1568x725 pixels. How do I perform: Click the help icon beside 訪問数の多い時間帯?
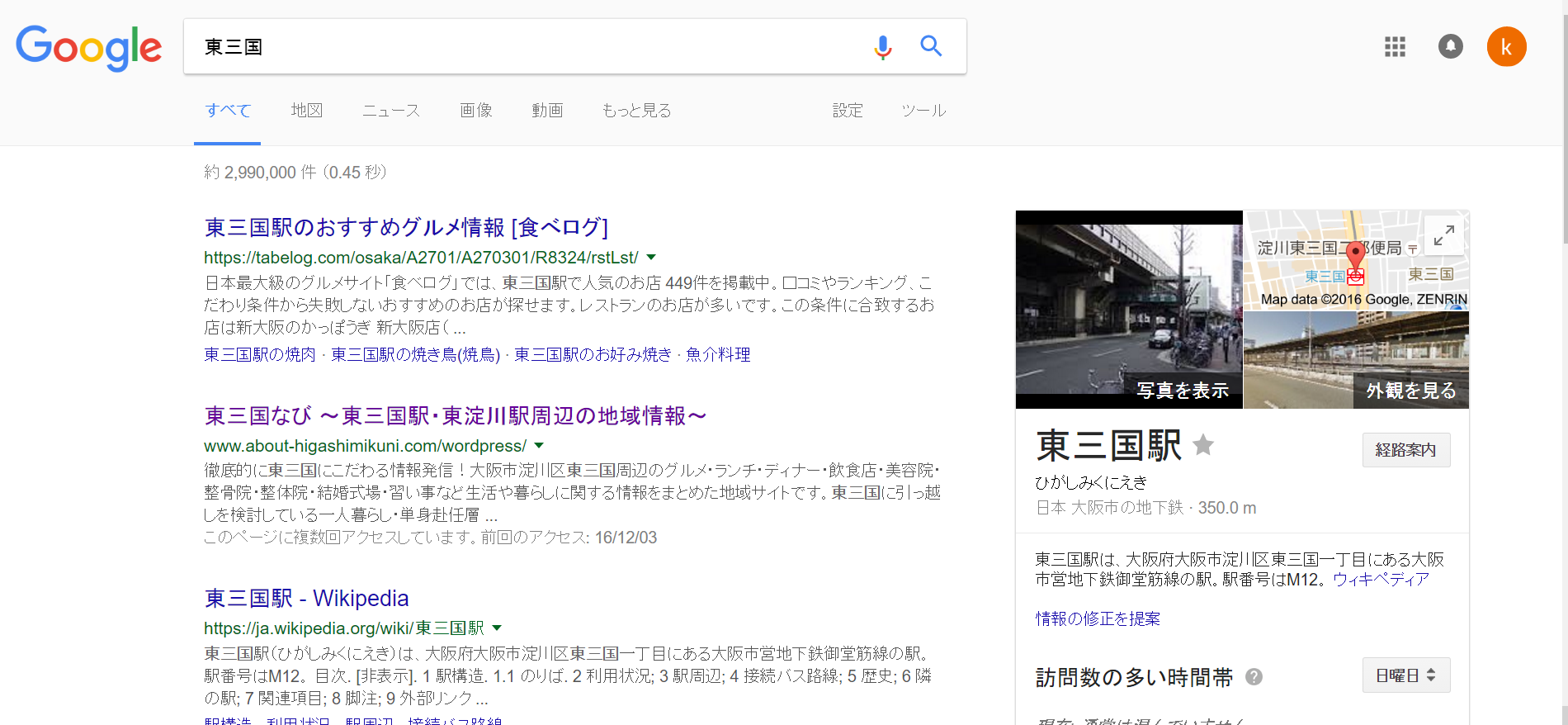[x=1254, y=677]
